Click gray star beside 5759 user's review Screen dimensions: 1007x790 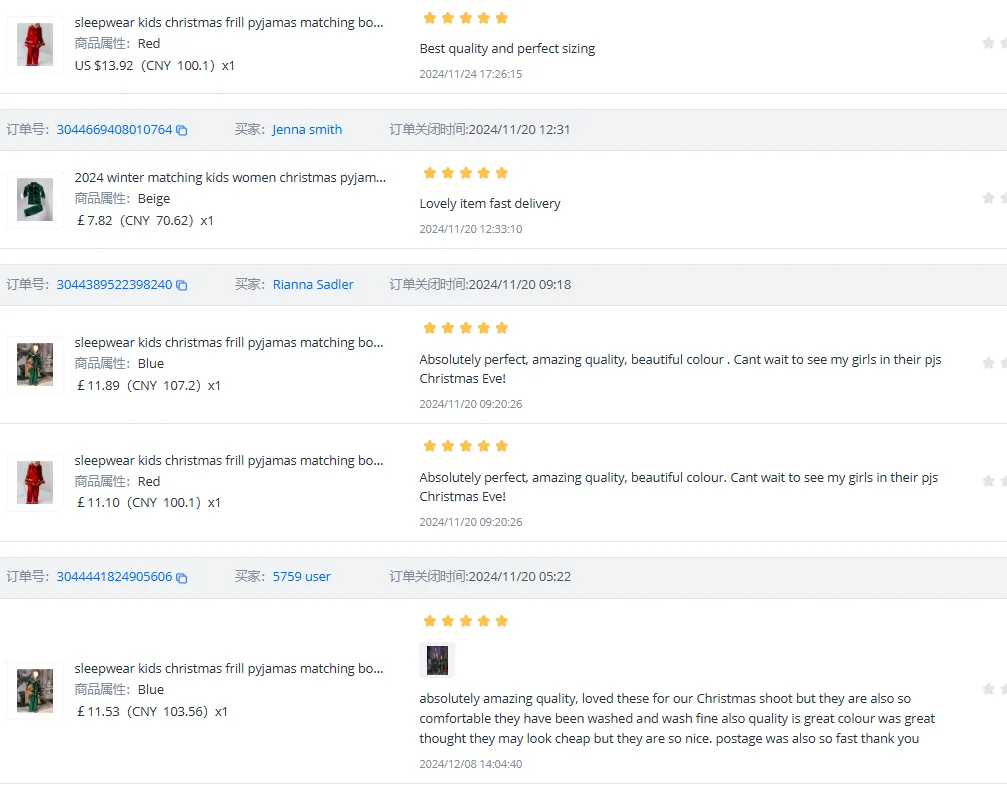(x=988, y=689)
